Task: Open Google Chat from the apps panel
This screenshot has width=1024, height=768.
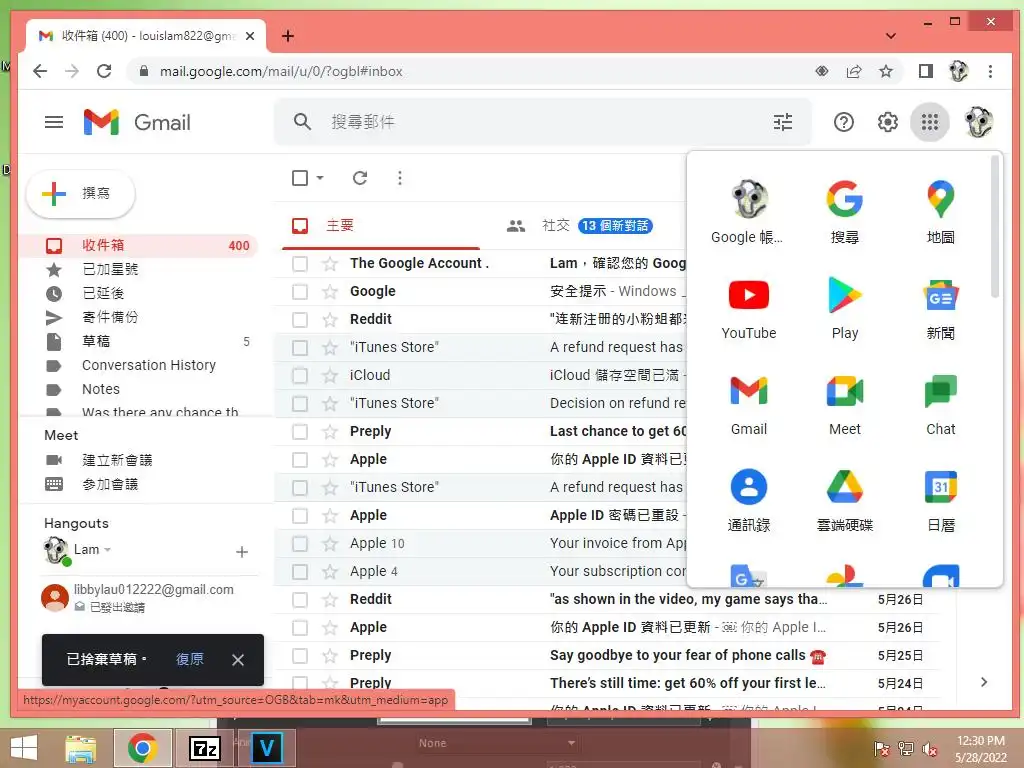Action: (x=940, y=404)
